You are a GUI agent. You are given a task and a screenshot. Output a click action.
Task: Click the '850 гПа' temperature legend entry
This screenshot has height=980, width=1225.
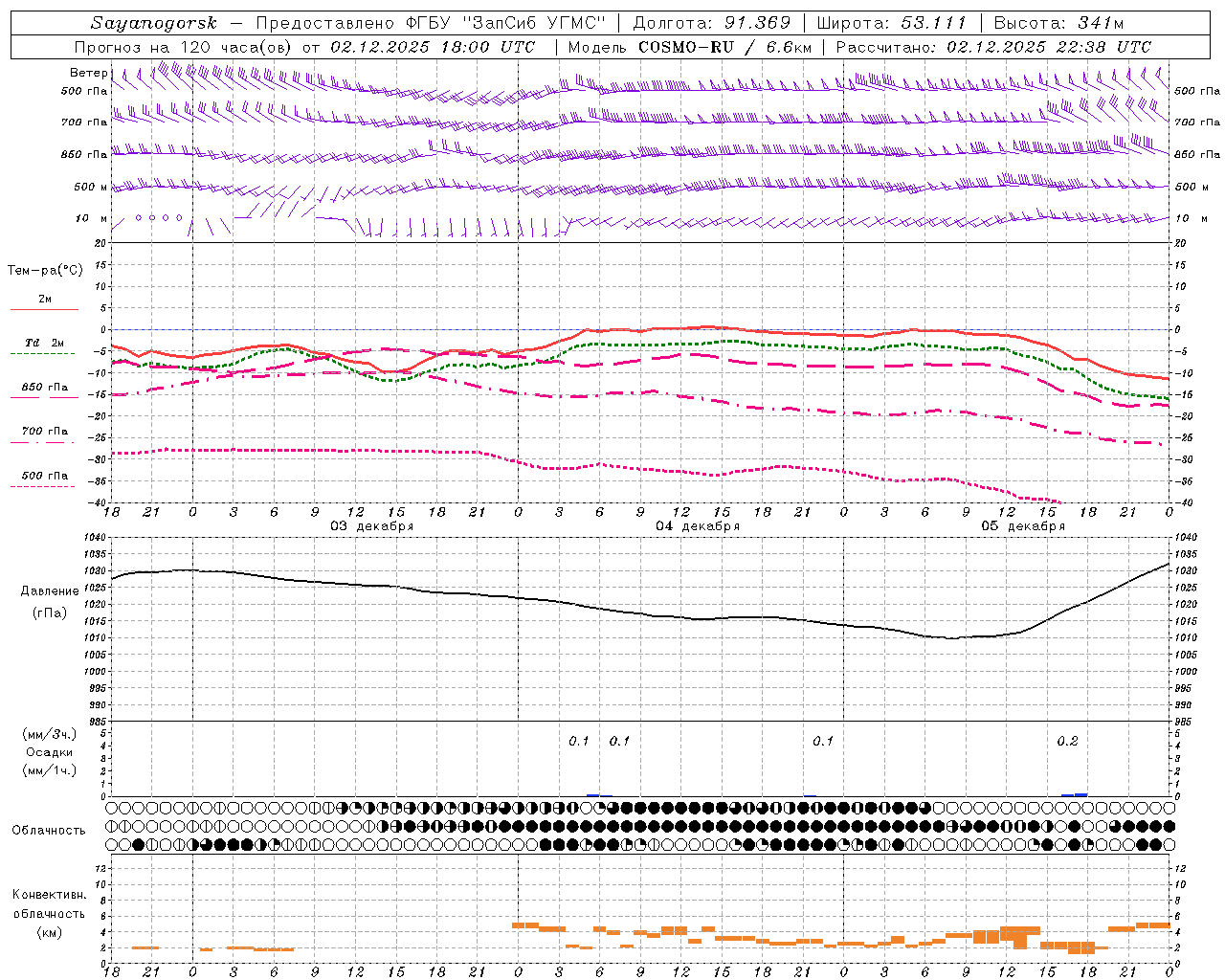44,388
